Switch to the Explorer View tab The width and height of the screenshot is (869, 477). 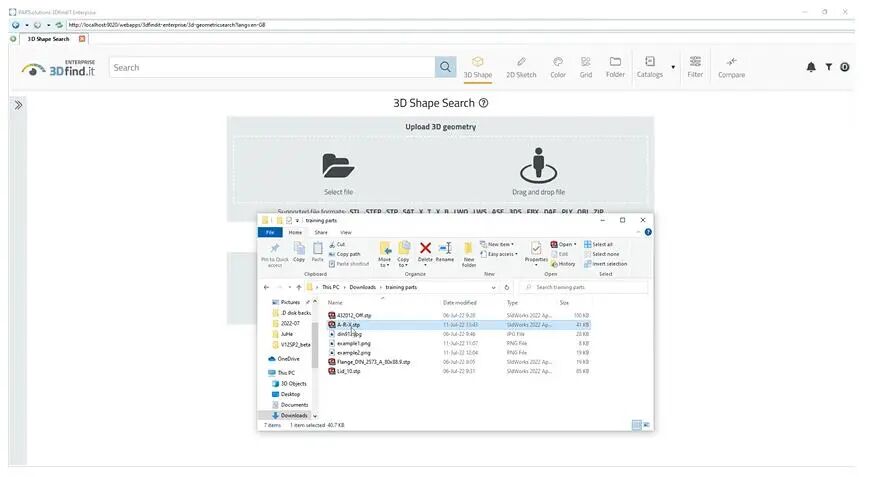click(346, 233)
